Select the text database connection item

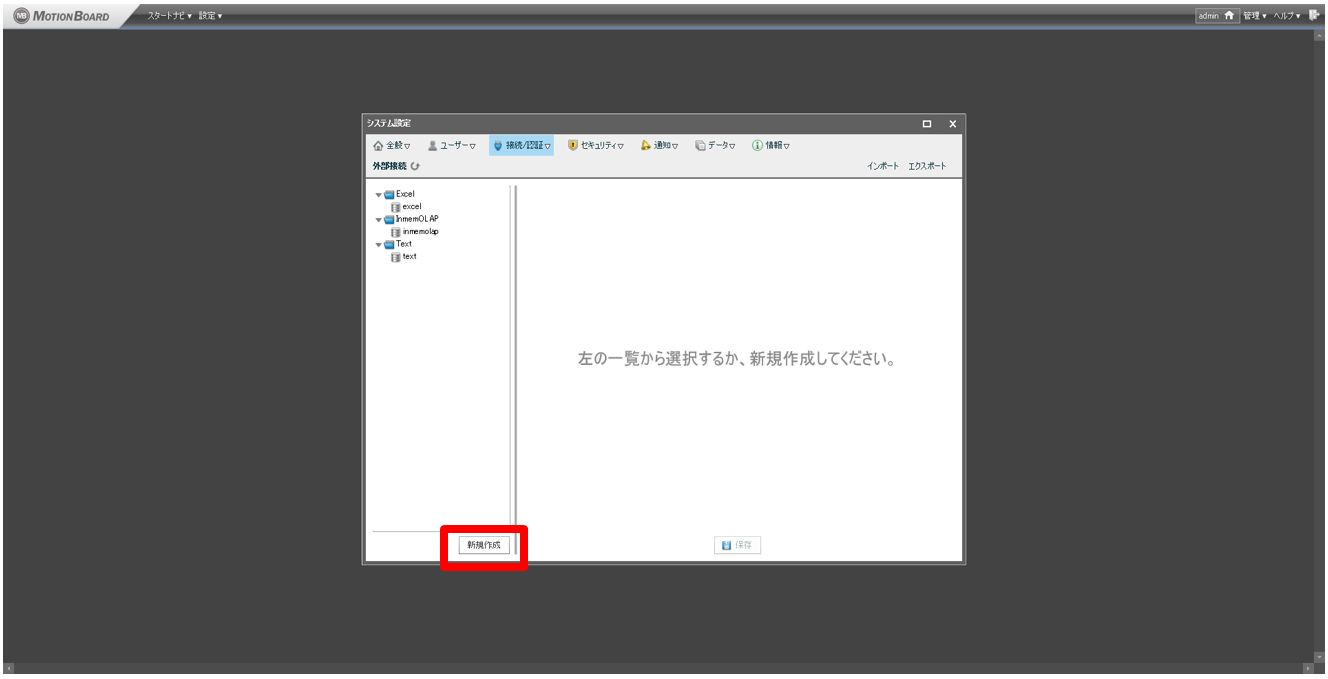click(x=409, y=256)
